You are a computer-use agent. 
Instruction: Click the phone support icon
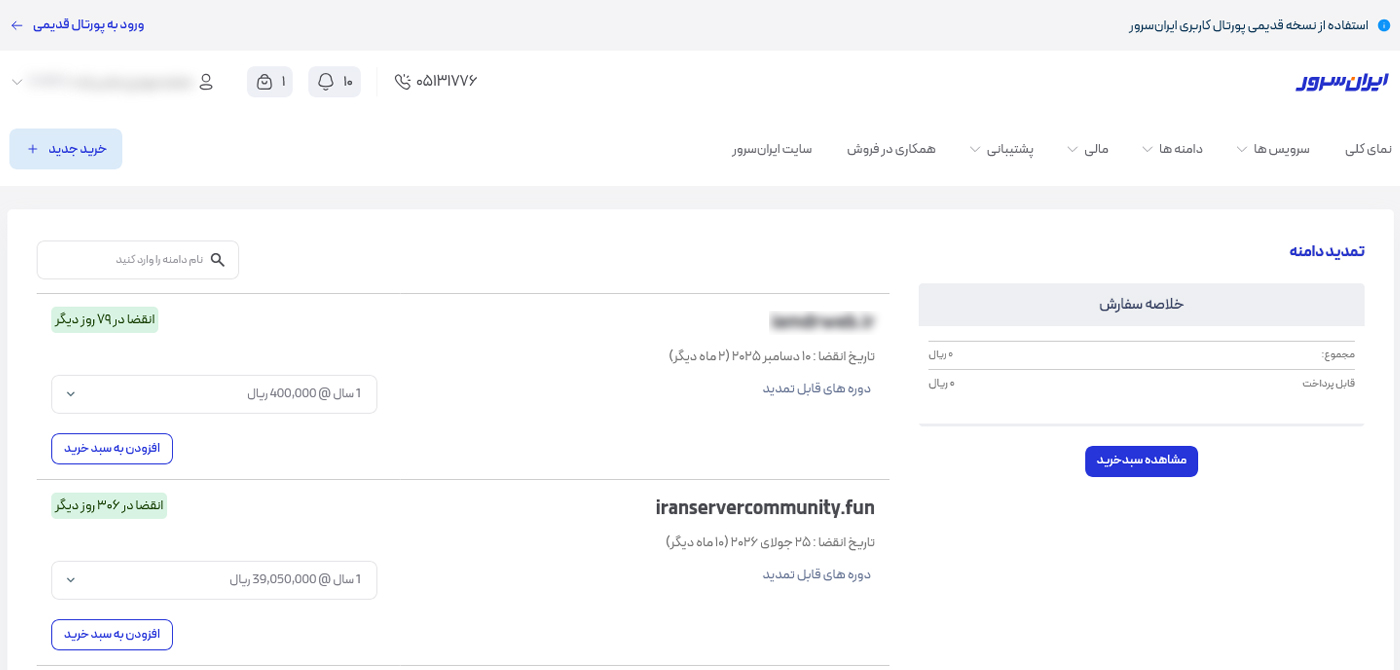tap(402, 82)
